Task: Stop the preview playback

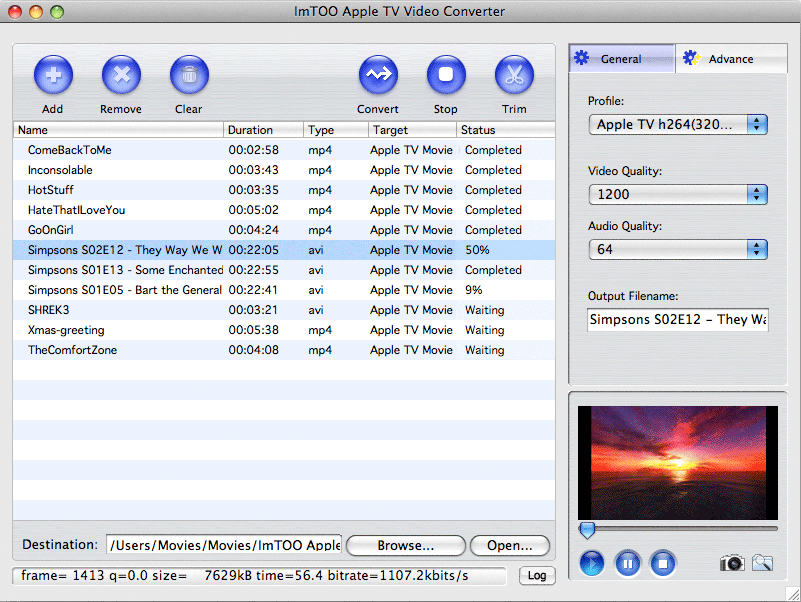Action: [x=663, y=564]
